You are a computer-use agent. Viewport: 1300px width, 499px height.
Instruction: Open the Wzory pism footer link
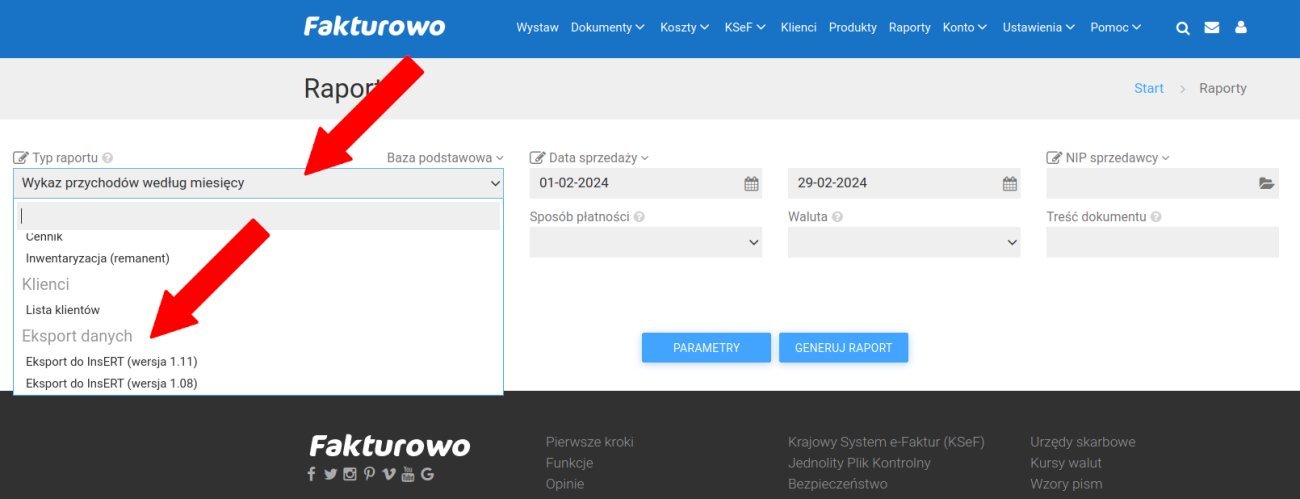(x=1066, y=484)
